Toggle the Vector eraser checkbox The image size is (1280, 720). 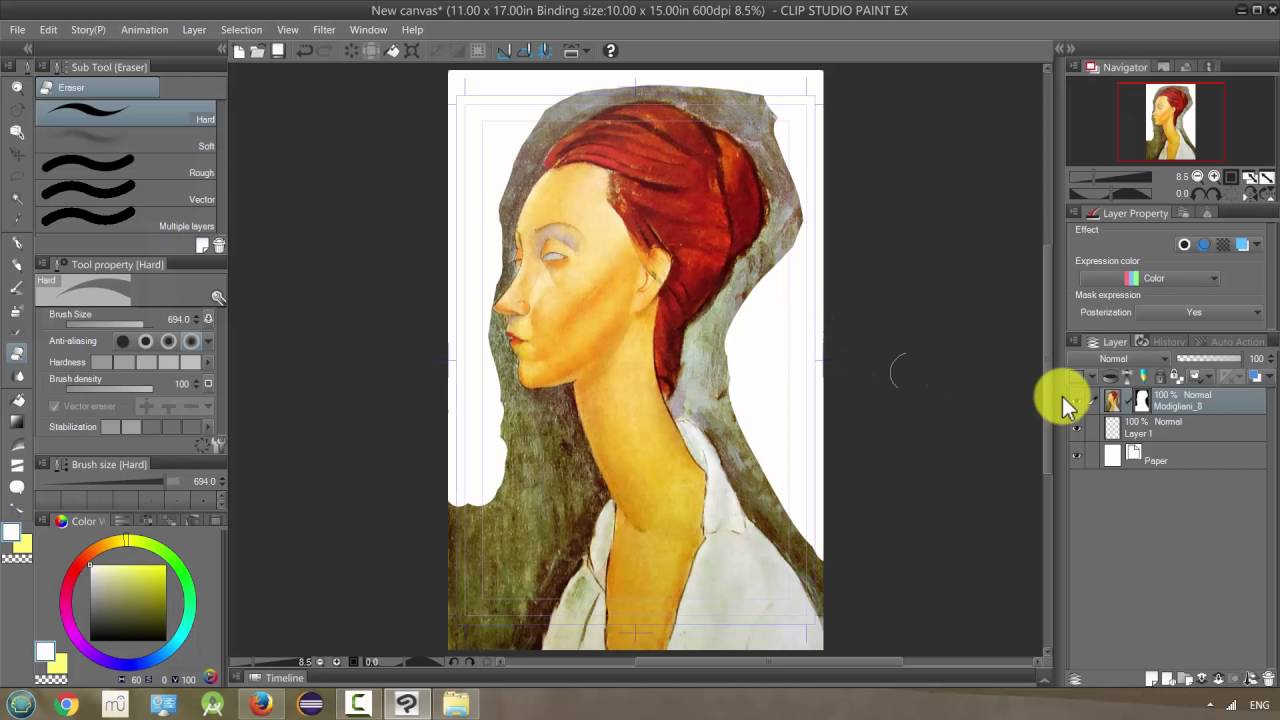pyautogui.click(x=55, y=407)
